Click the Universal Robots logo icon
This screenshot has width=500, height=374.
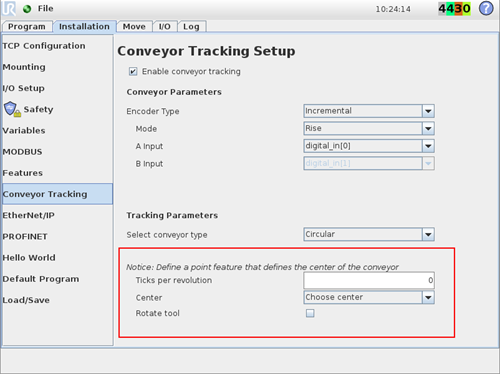point(9,8)
